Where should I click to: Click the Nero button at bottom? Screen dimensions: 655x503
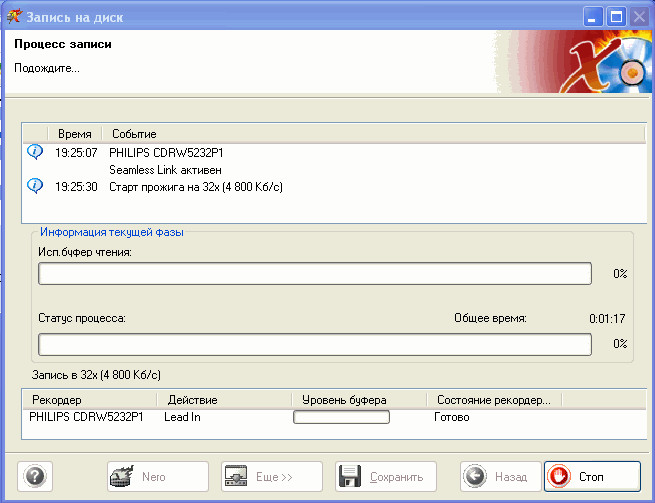tap(158, 477)
